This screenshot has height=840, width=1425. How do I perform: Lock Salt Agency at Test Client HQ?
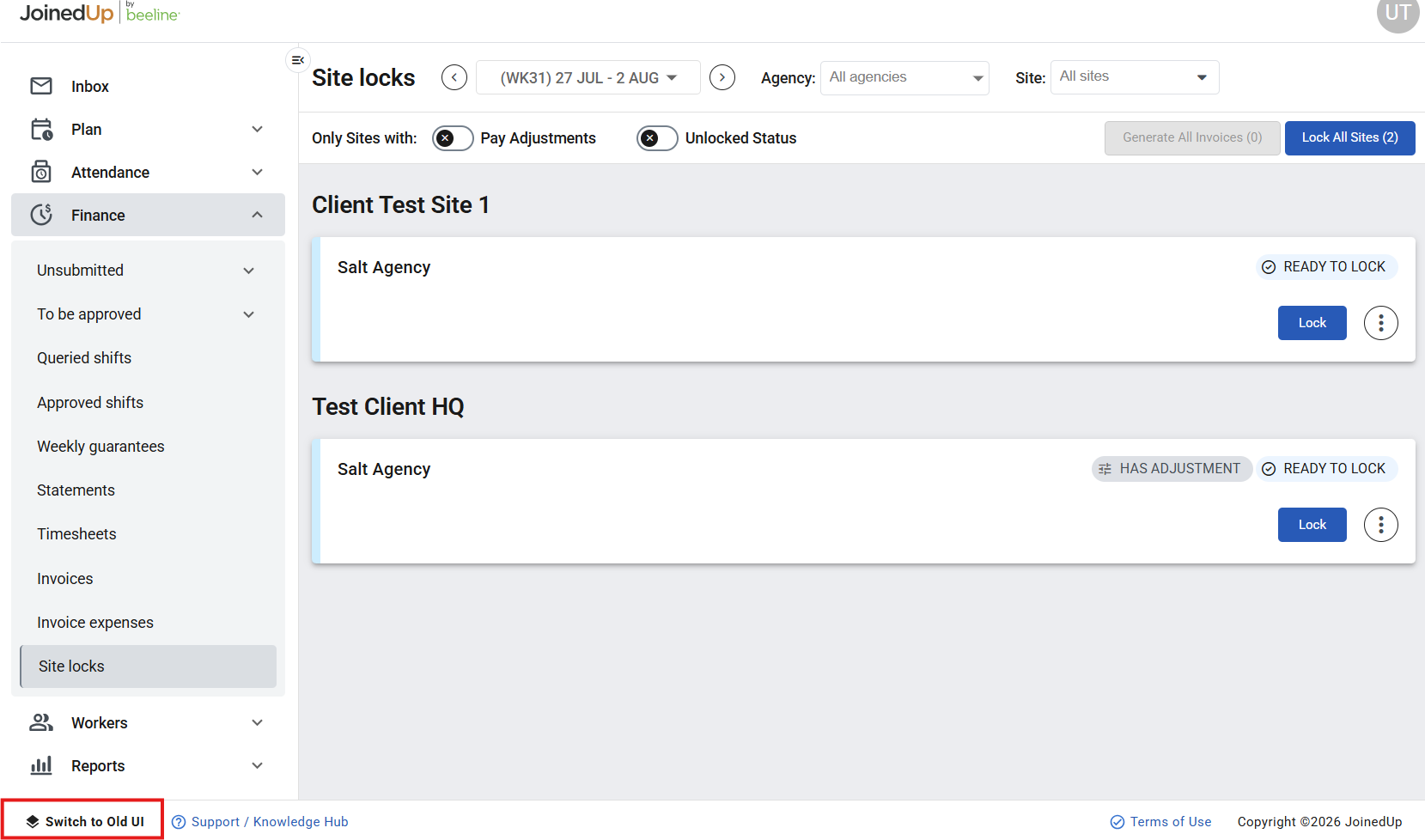pos(1312,525)
